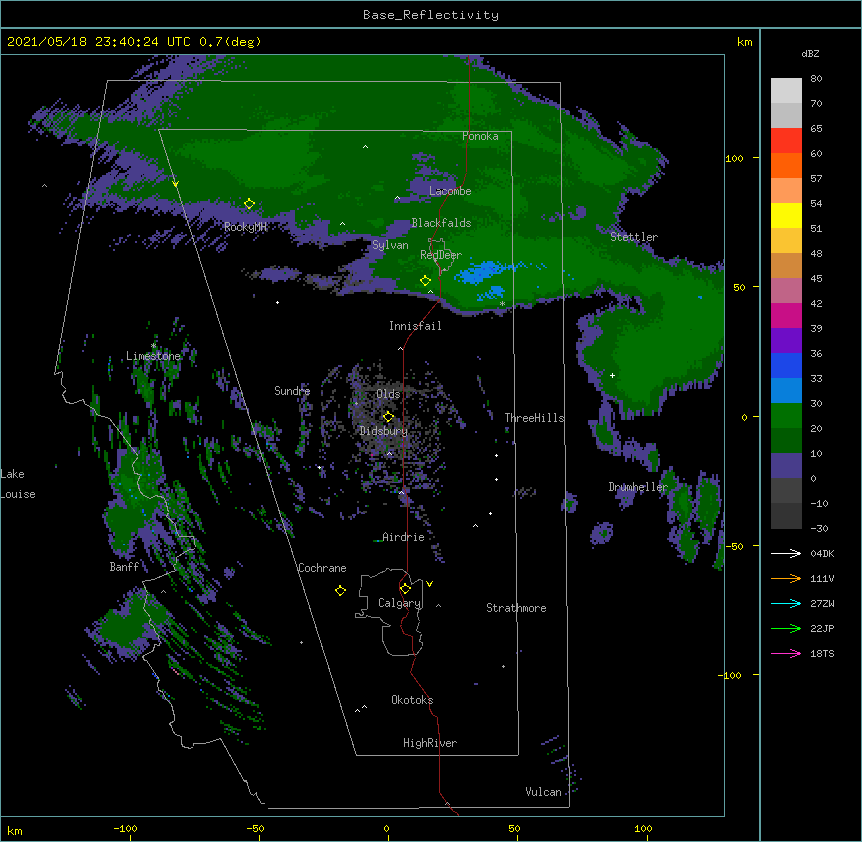Pick the bright green 20-30 dBZ band

tap(786, 416)
